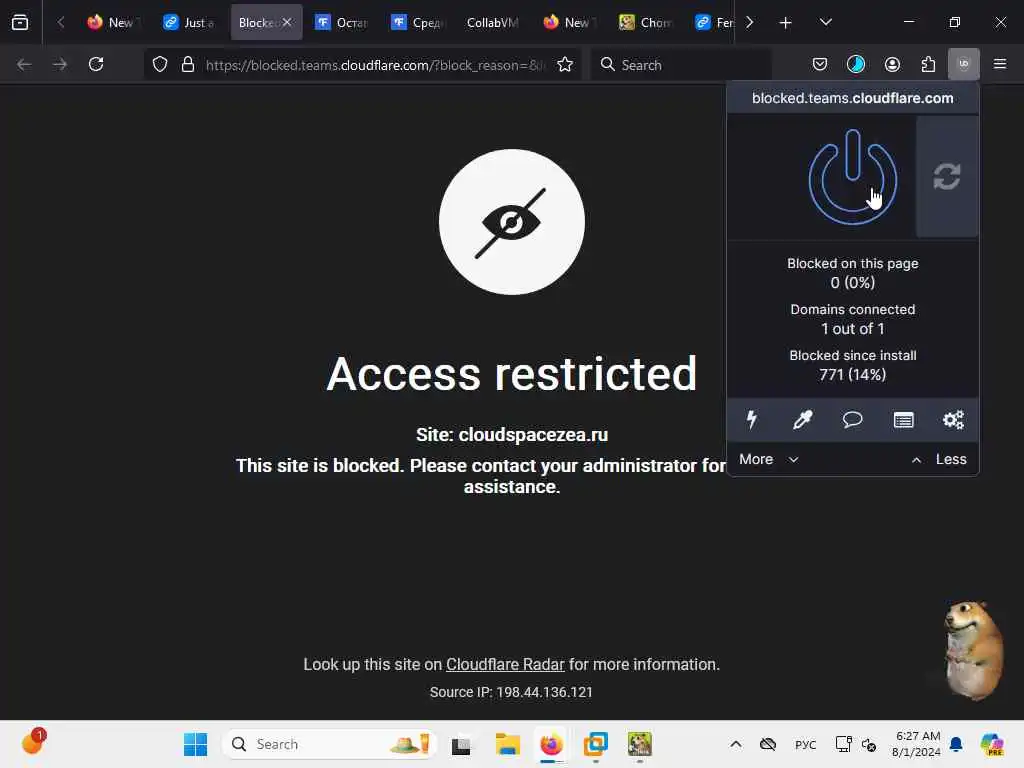
Task: Open tracking protection shield icon
Action: coord(160,65)
